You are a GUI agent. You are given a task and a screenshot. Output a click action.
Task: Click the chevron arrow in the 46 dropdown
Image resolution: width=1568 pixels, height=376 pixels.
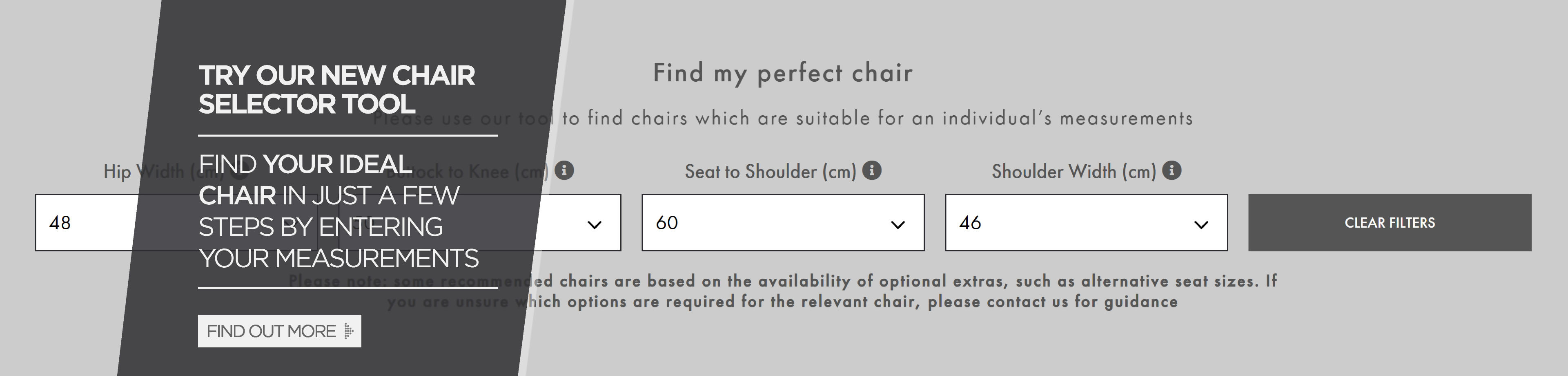[1201, 225]
